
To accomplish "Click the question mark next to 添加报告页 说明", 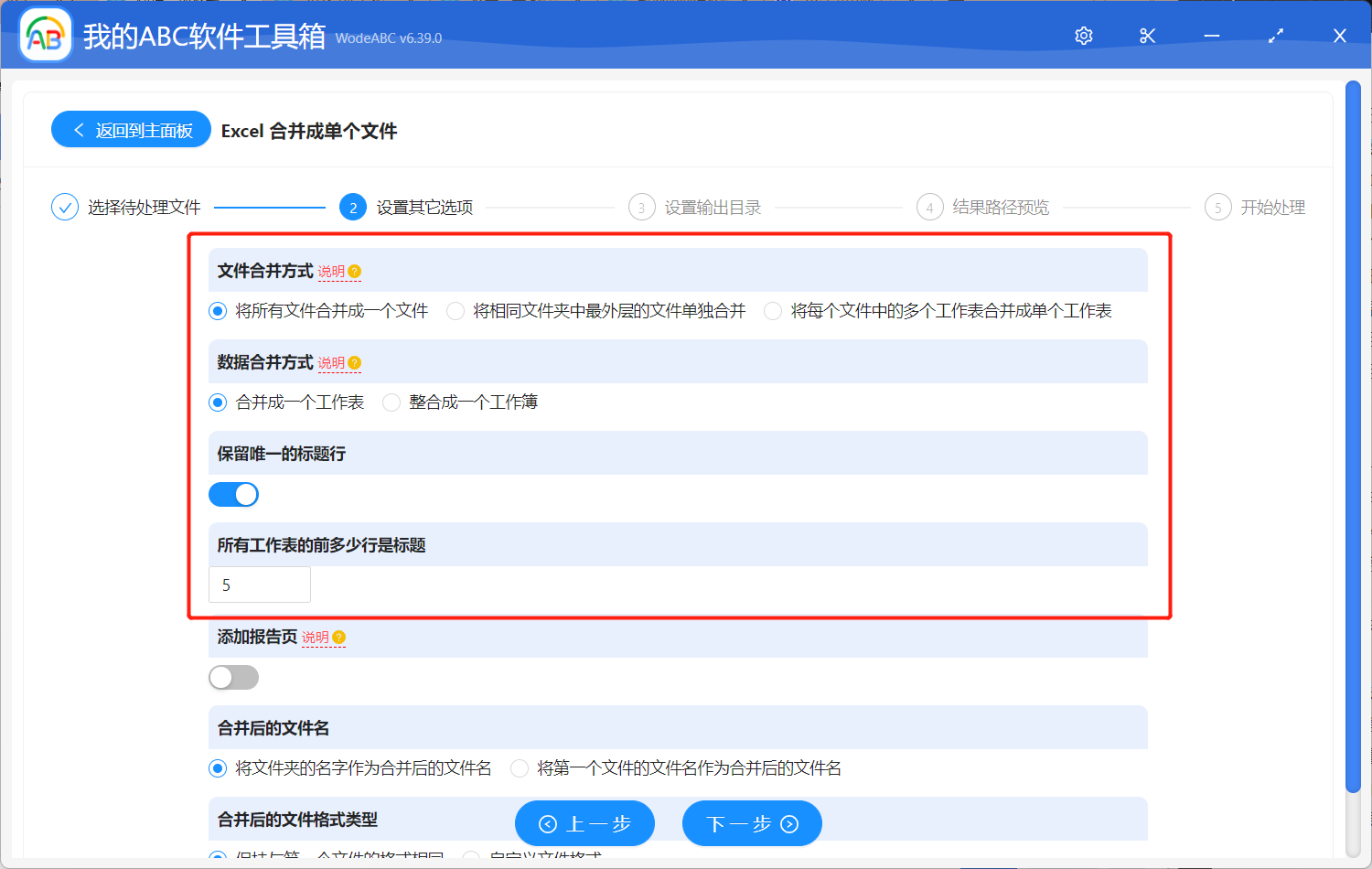I will pos(338,637).
